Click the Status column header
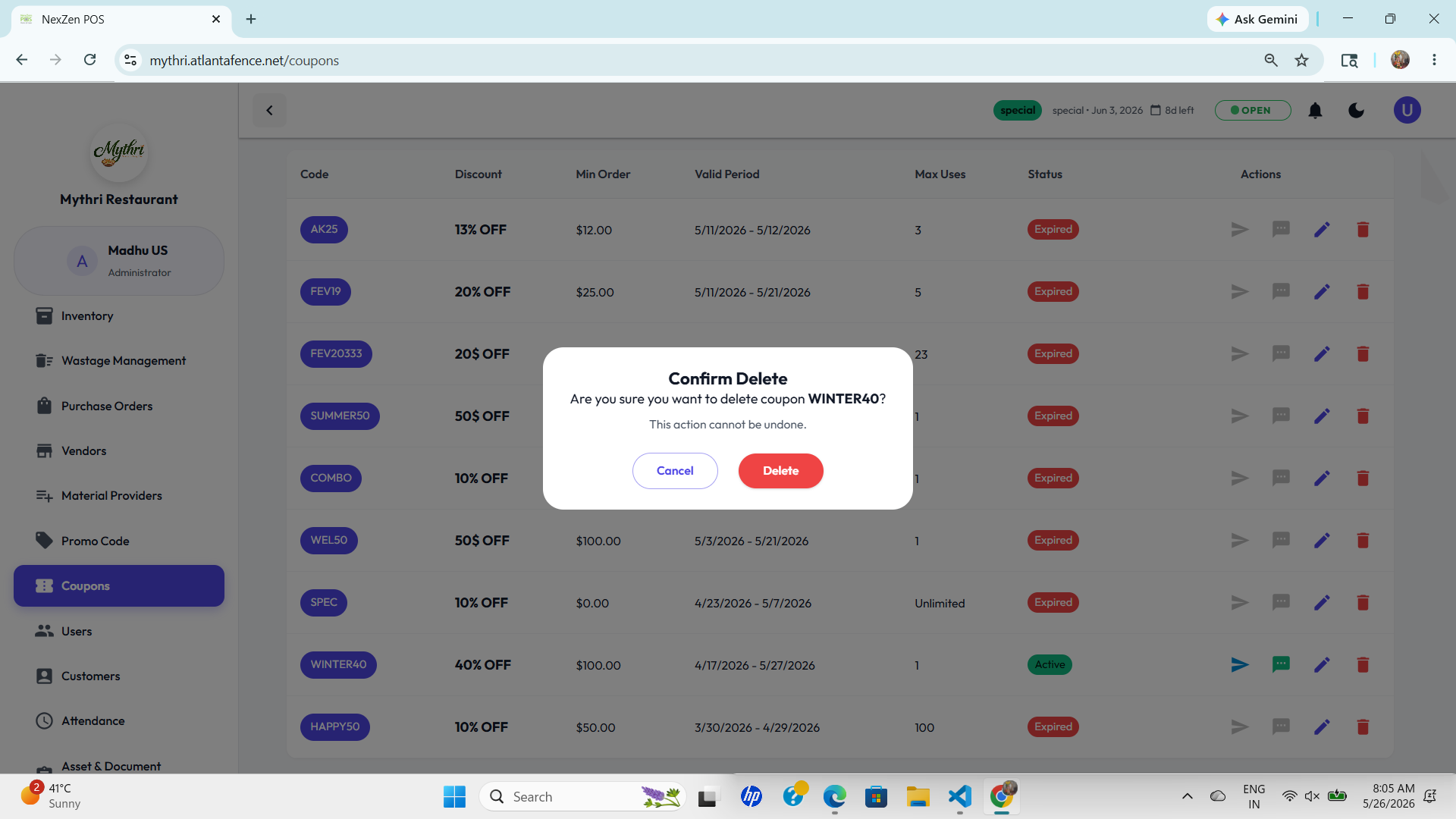This screenshot has width=1456, height=819. tap(1044, 174)
